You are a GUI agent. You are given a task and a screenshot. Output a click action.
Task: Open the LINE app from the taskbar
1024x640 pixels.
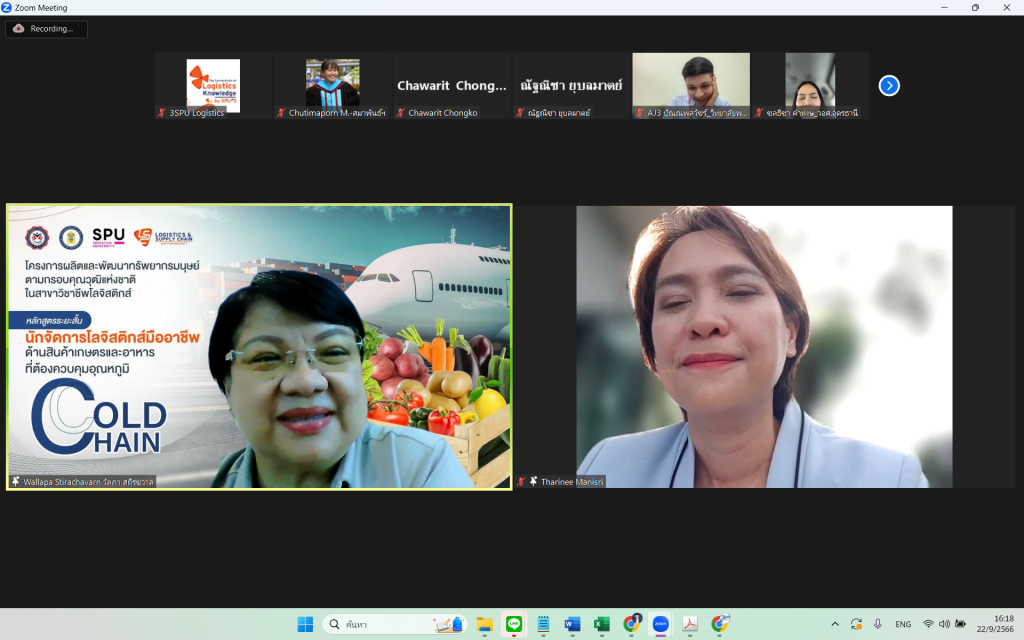(x=514, y=624)
